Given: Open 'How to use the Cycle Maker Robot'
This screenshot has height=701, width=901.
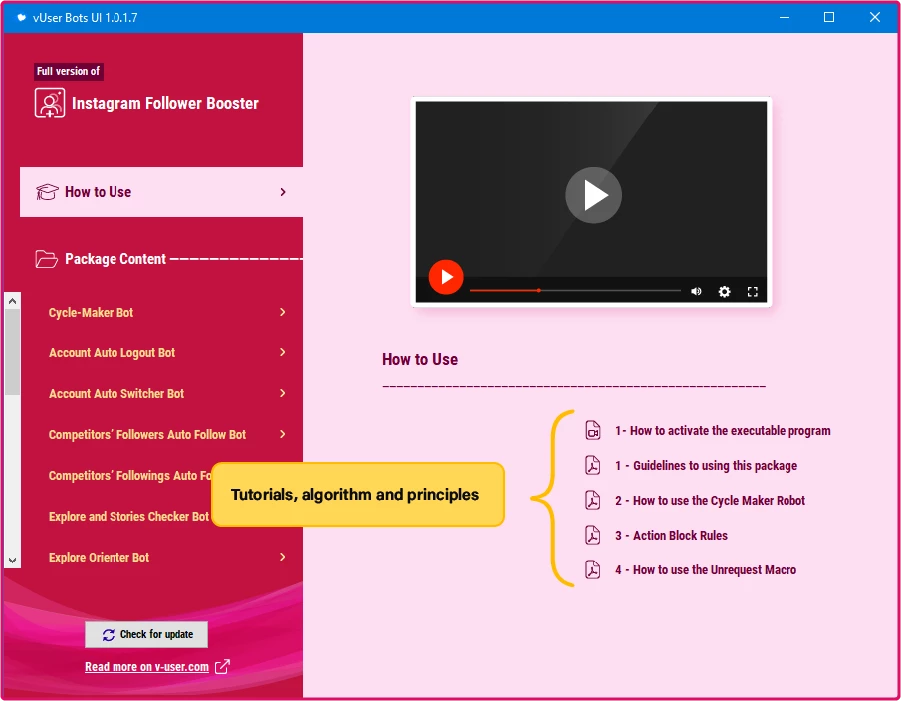Looking at the screenshot, I should (710, 500).
